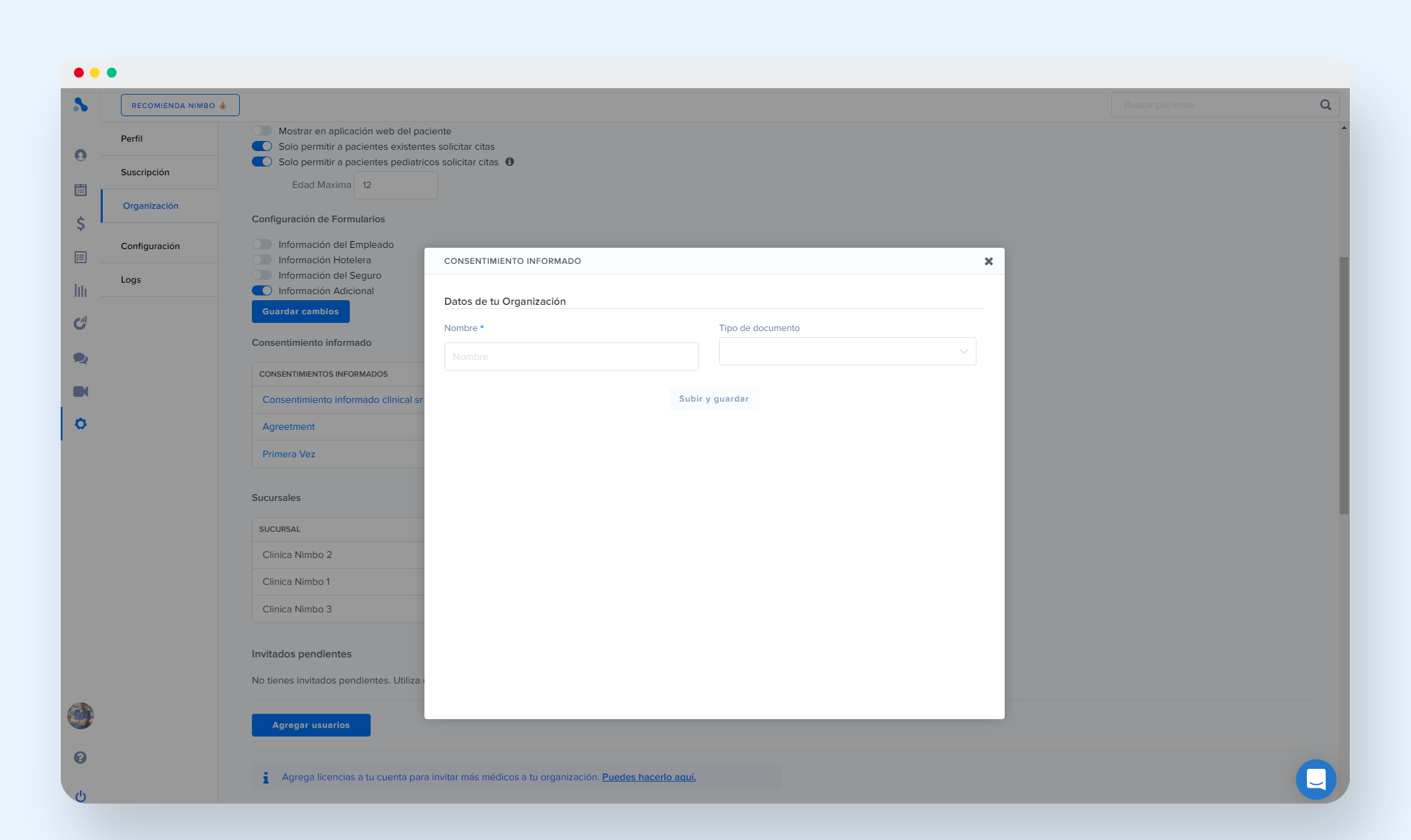Click the power logout icon

click(81, 796)
